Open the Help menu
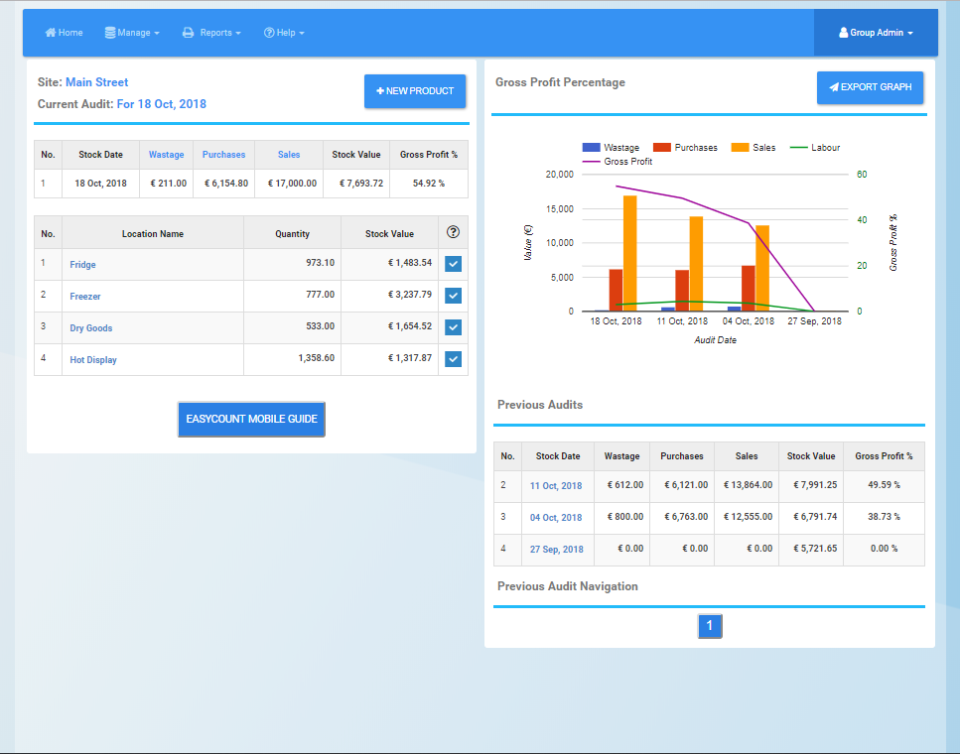 coord(284,32)
